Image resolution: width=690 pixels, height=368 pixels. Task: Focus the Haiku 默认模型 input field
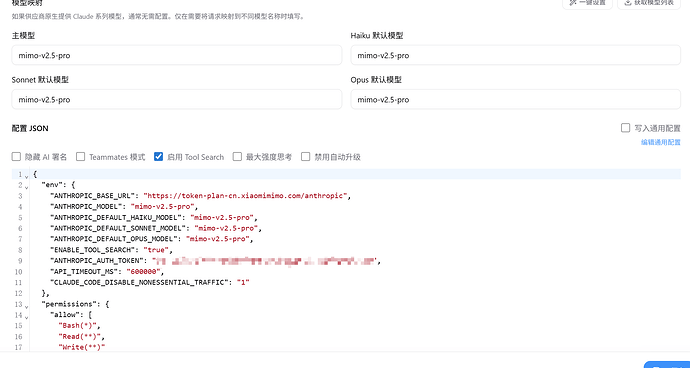pos(515,55)
